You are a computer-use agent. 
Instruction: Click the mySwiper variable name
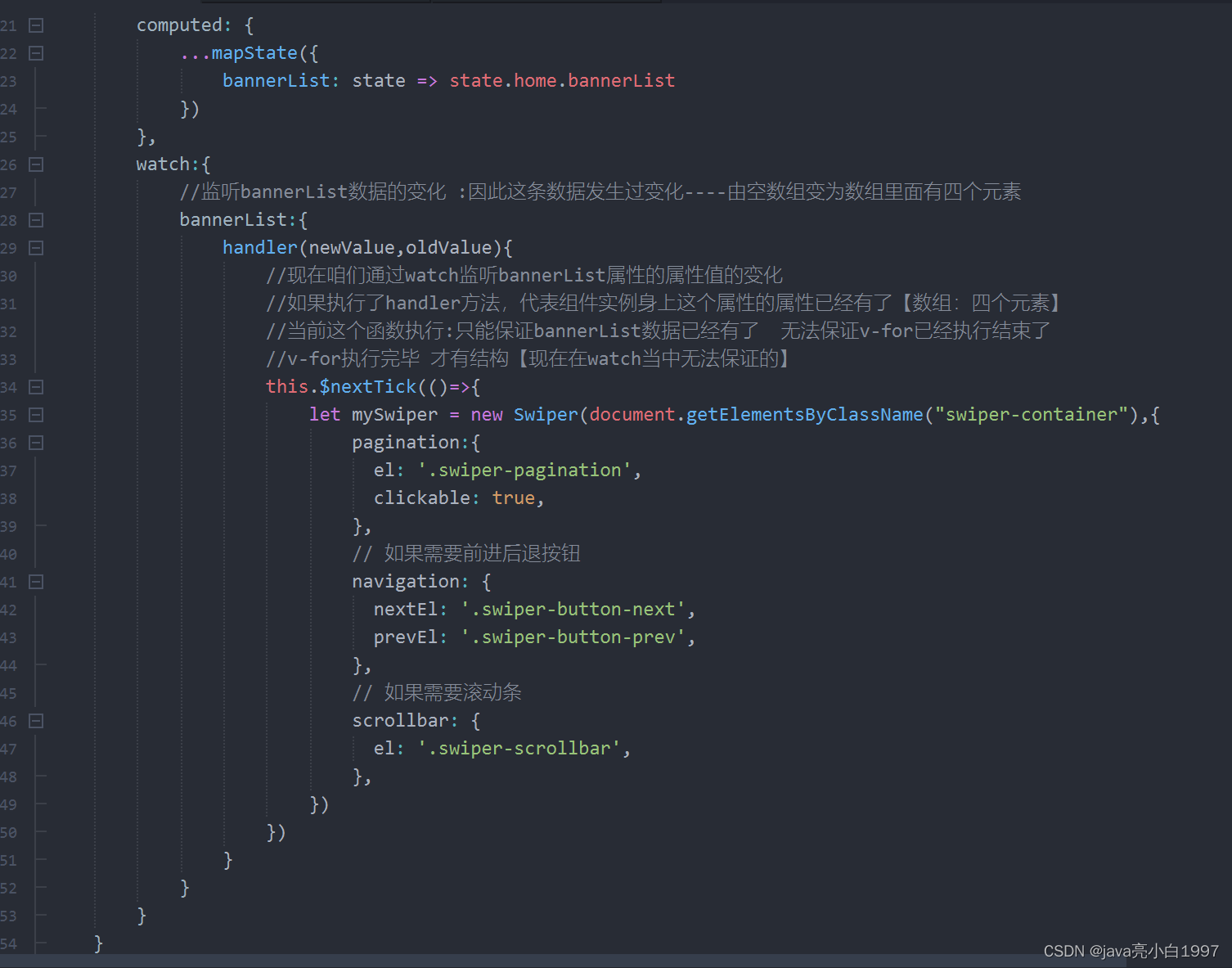tap(394, 415)
